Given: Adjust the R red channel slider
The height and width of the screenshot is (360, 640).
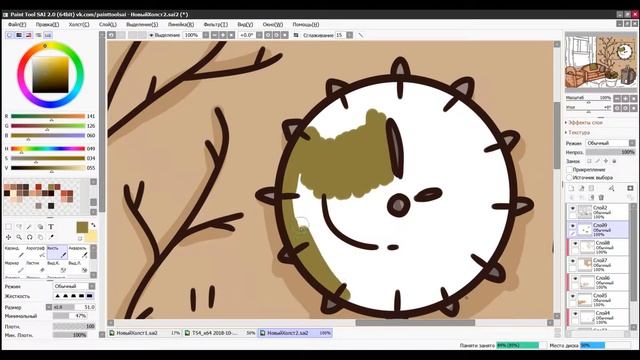Looking at the screenshot, I should coord(48,116).
